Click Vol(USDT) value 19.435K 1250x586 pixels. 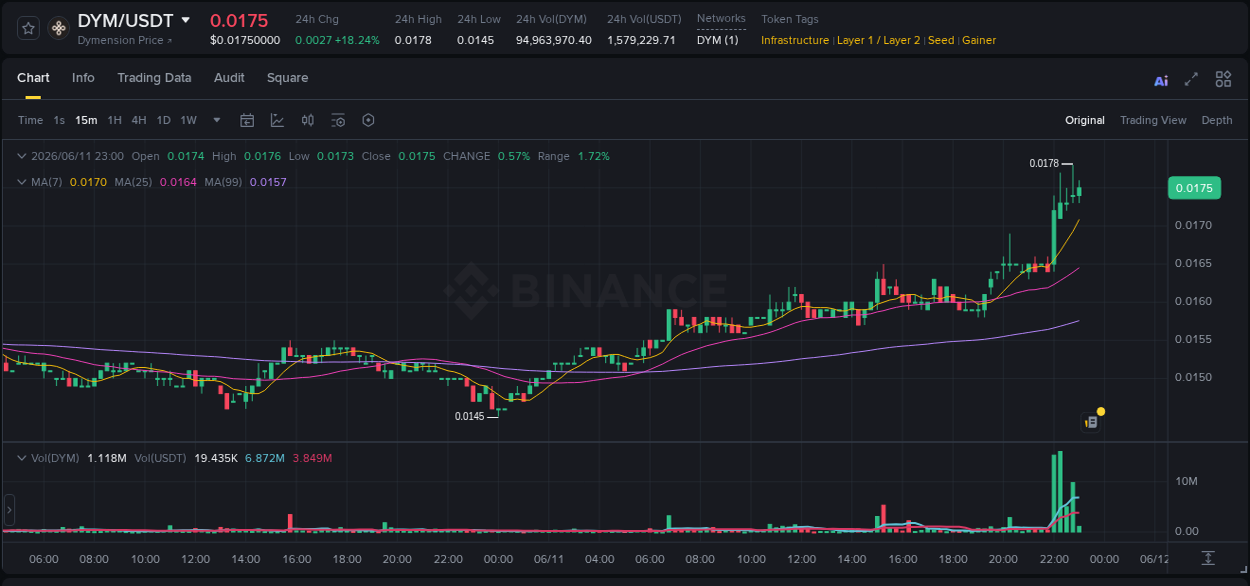[216, 458]
